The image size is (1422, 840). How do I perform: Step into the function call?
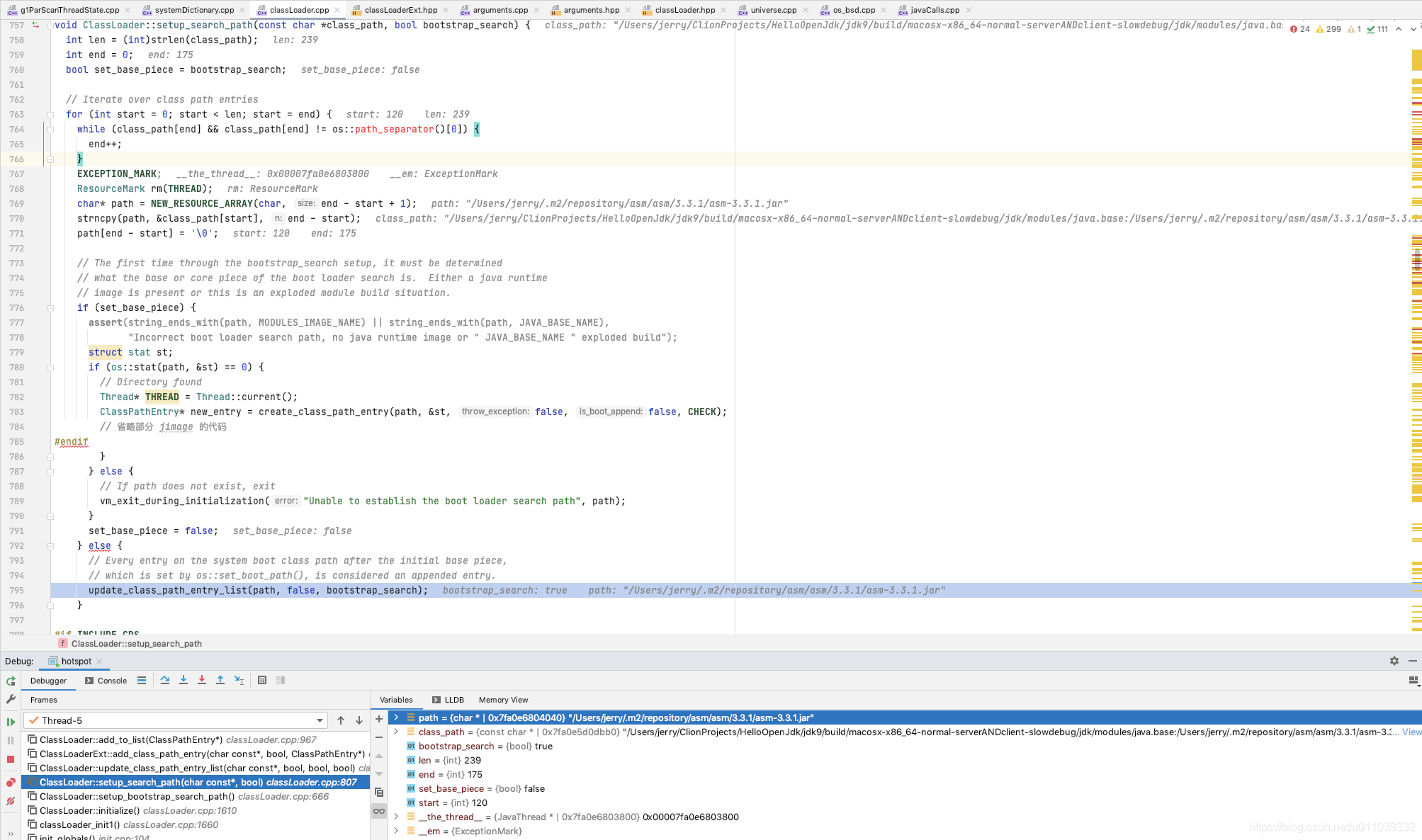pos(184,680)
